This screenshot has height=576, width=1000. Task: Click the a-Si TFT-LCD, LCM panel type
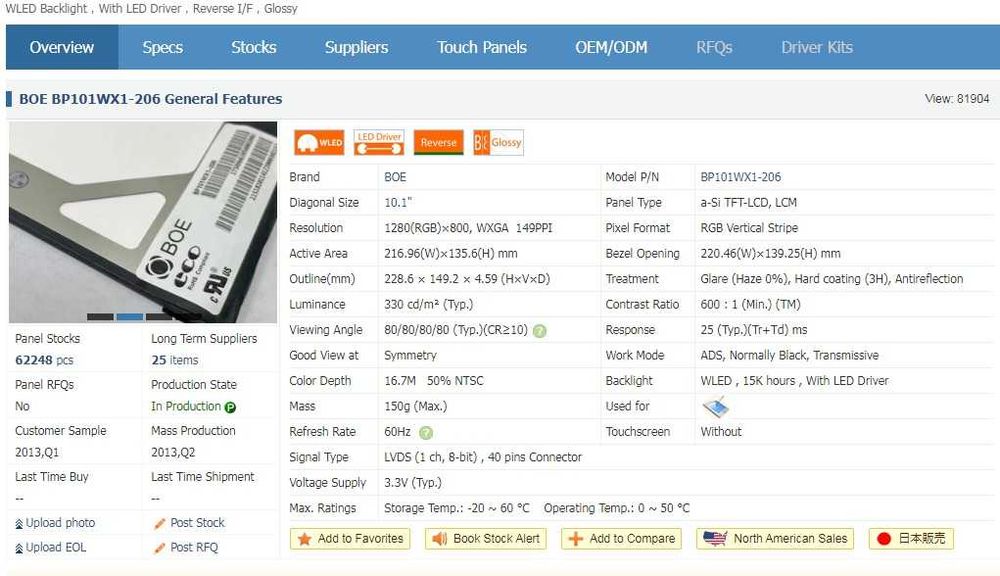point(749,203)
